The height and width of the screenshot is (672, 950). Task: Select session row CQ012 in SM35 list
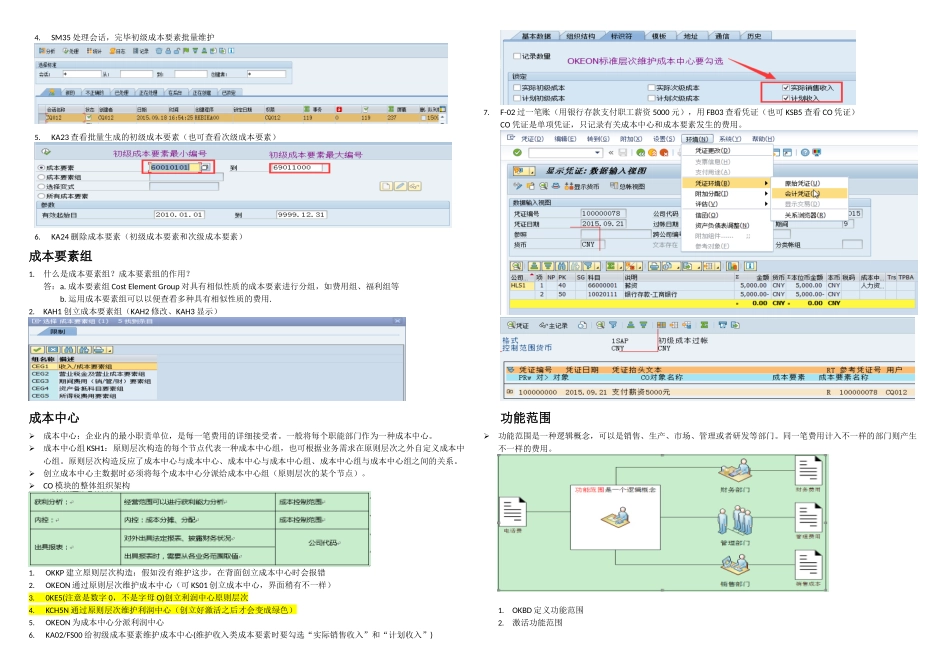tap(242, 118)
